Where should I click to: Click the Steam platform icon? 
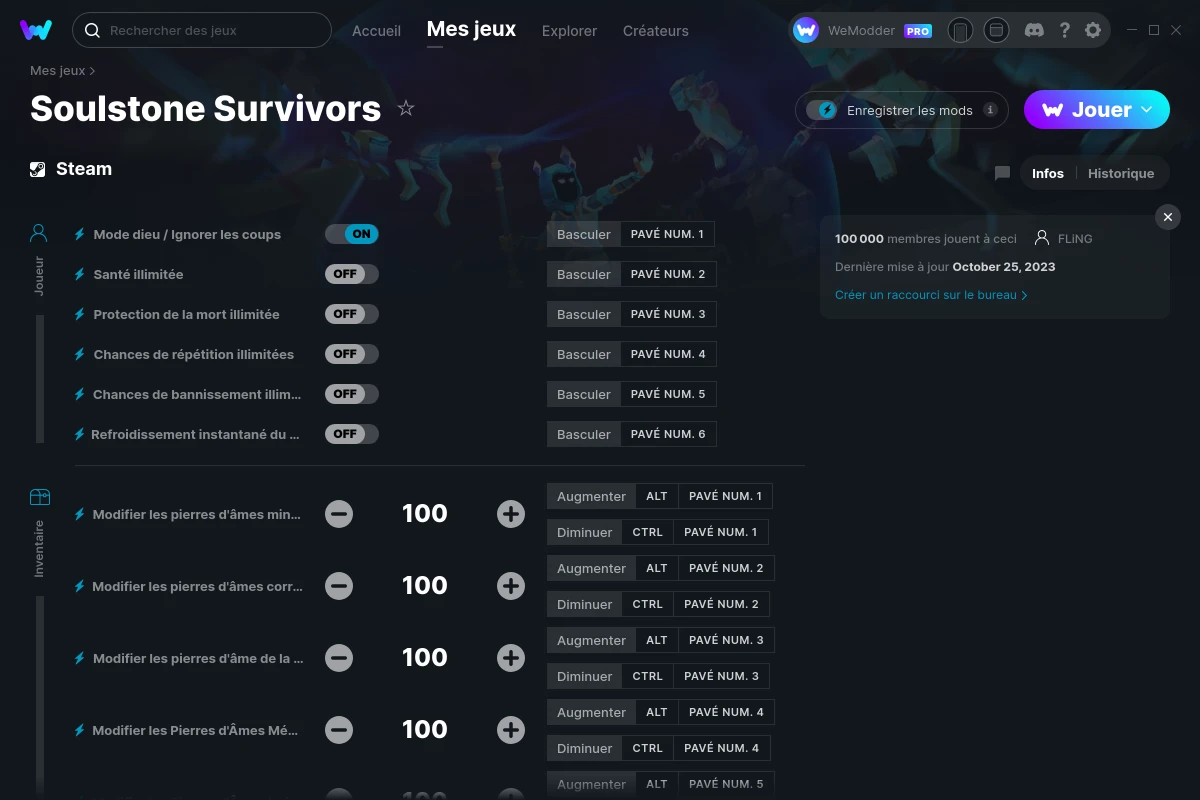[x=38, y=169]
